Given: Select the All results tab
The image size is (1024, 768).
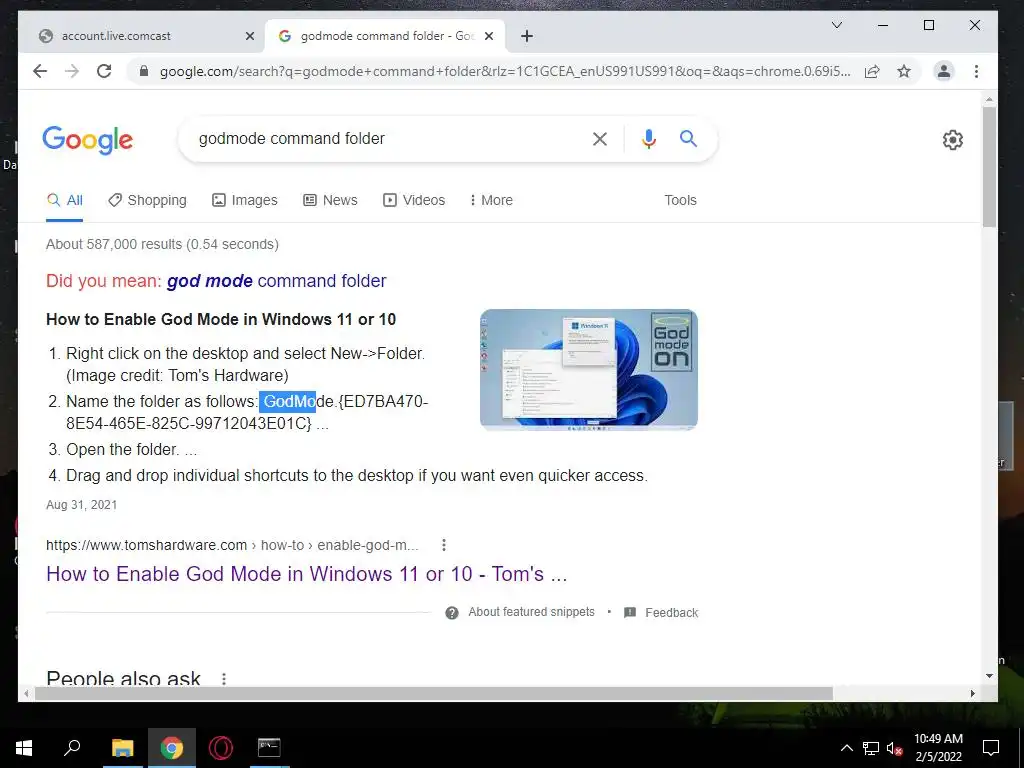Looking at the screenshot, I should pyautogui.click(x=65, y=200).
